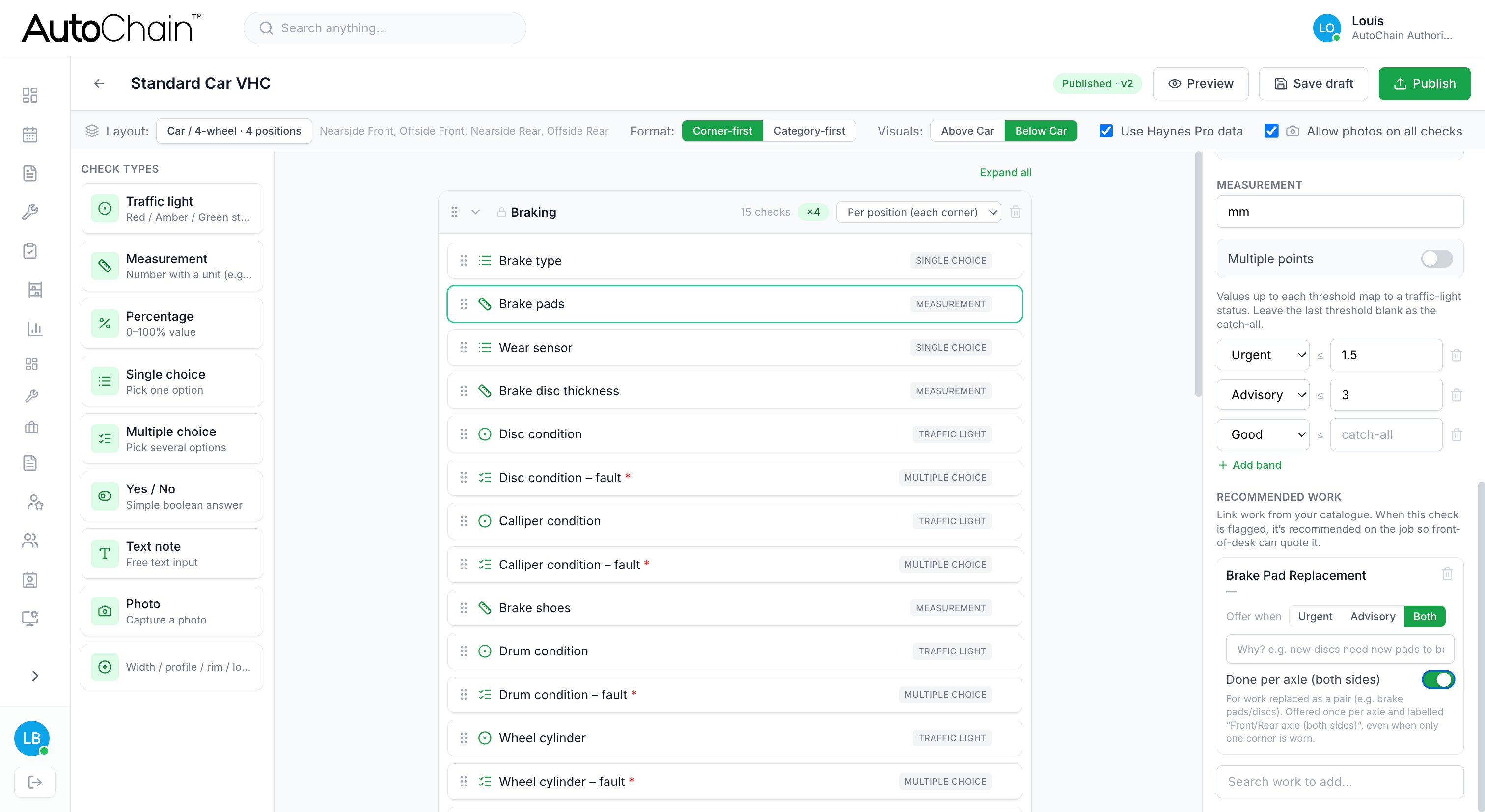Remove the Urgent threshold band trash icon
Viewport: 1485px width, 812px height.
(x=1457, y=355)
